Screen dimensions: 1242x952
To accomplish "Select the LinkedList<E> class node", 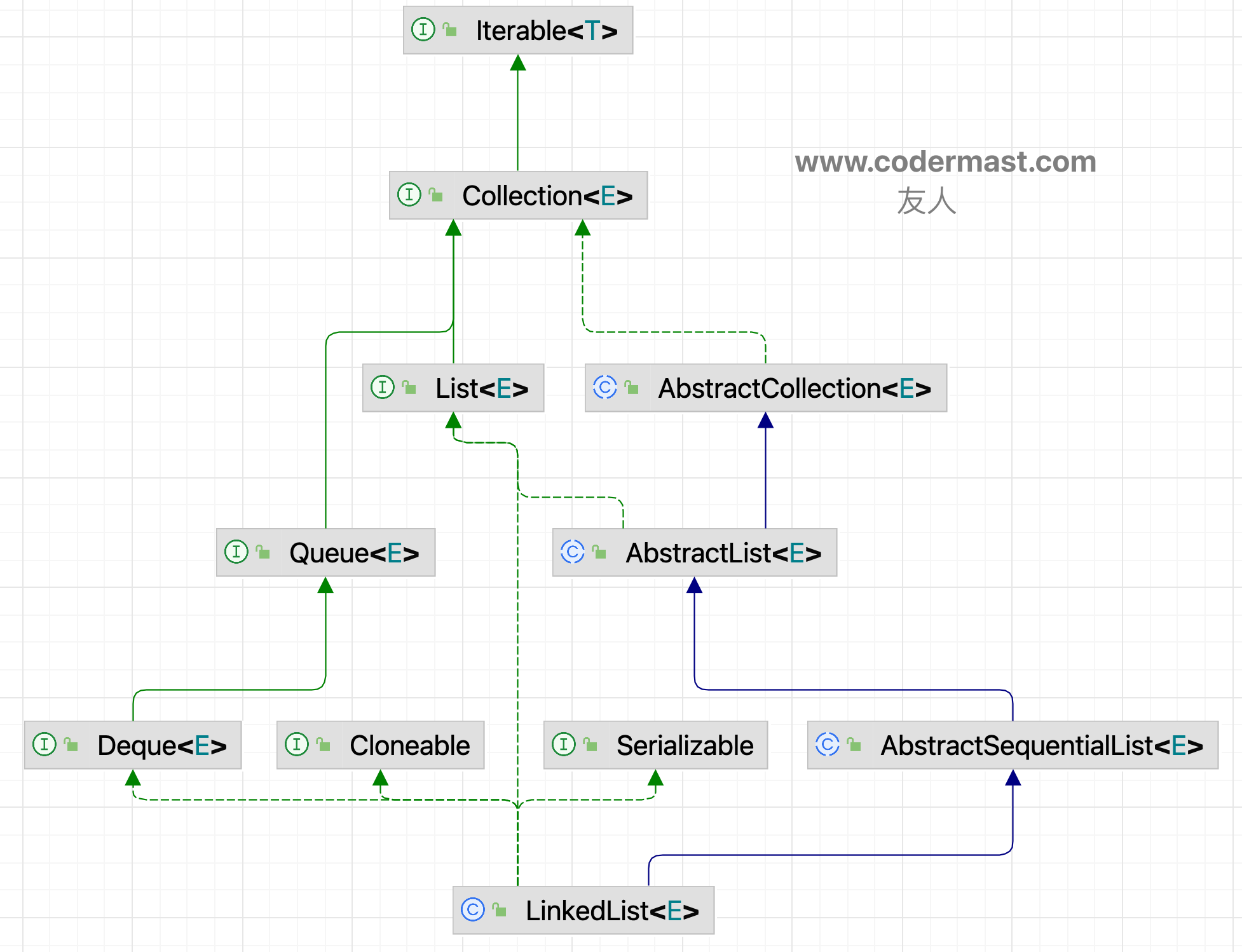I will click(x=611, y=911).
